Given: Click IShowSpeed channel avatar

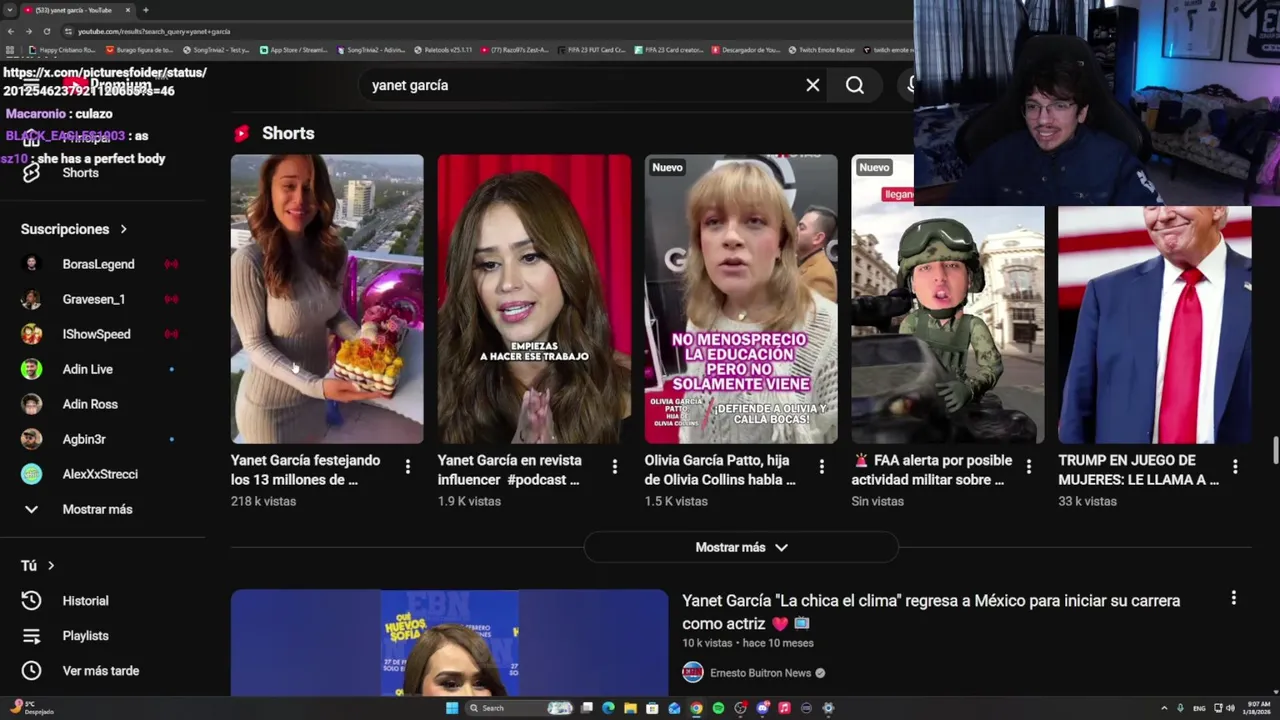Looking at the screenshot, I should (32, 334).
